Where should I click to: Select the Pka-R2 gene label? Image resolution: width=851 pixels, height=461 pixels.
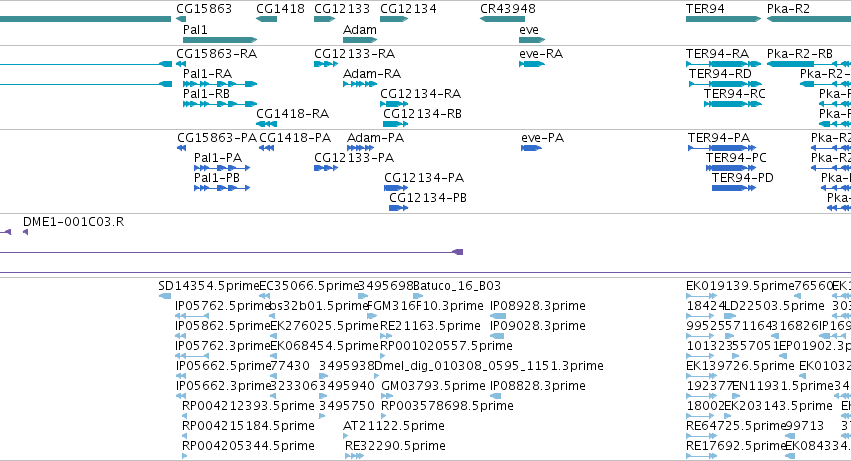coord(788,9)
